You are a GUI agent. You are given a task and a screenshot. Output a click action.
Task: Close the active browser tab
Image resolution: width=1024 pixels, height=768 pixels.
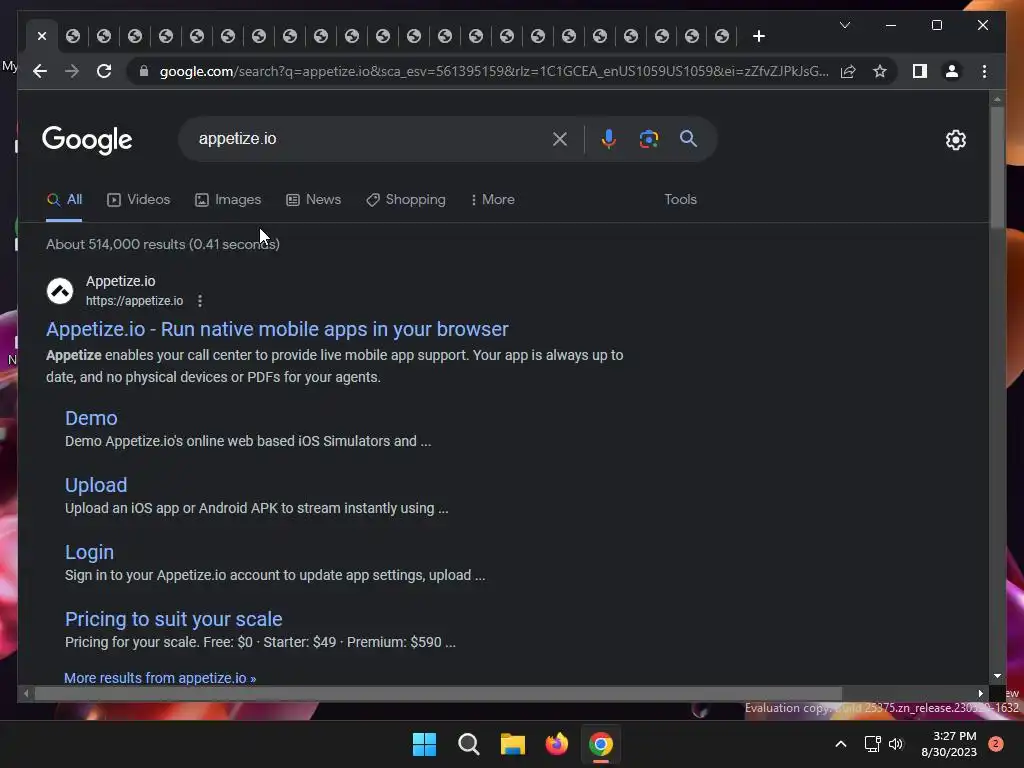click(x=42, y=36)
